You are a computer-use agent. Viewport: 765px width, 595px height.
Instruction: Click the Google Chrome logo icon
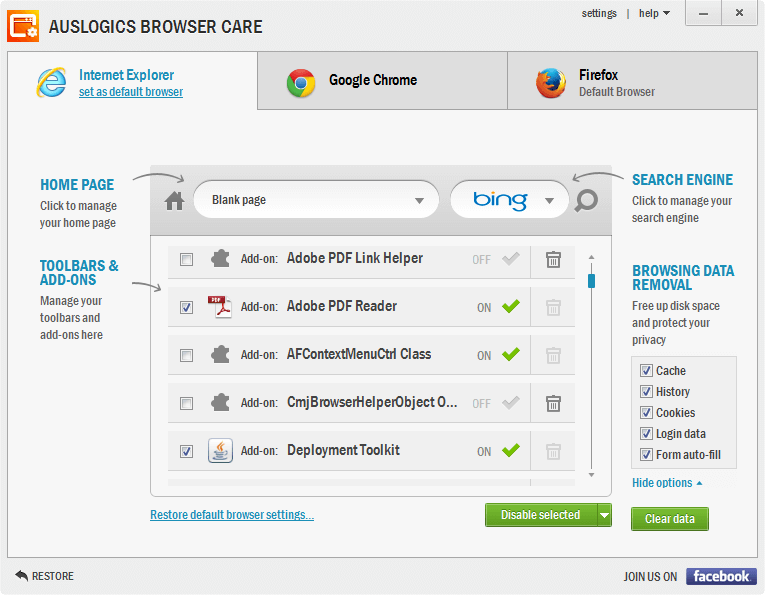coord(301,82)
